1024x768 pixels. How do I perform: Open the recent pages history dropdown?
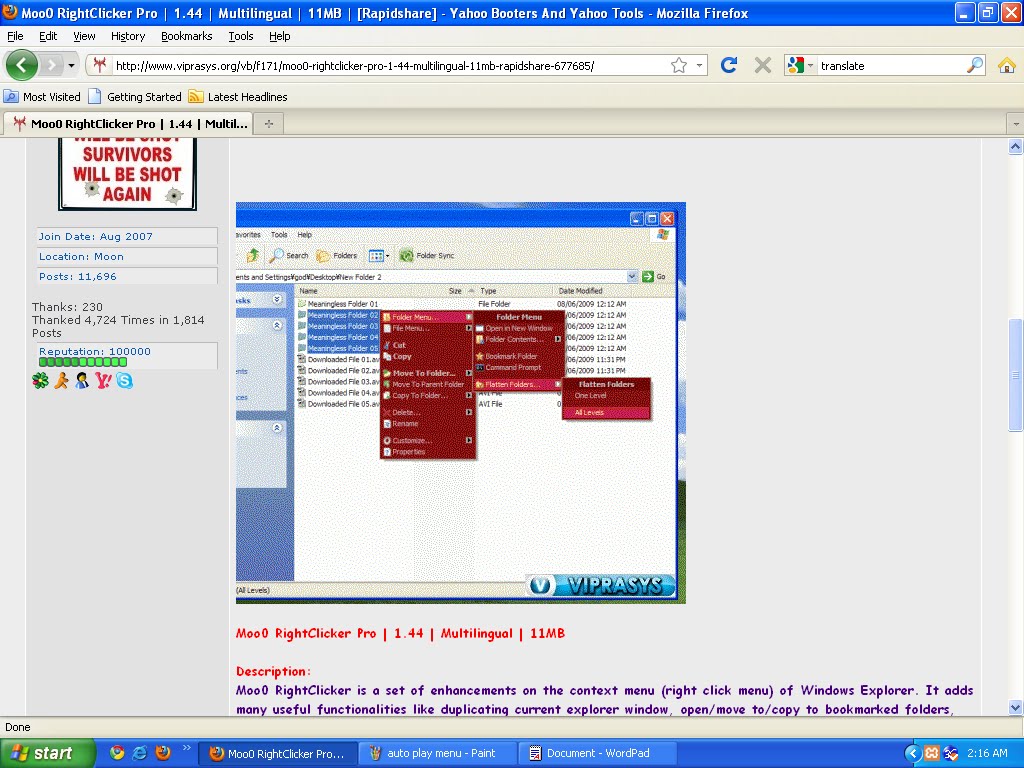pos(71,65)
